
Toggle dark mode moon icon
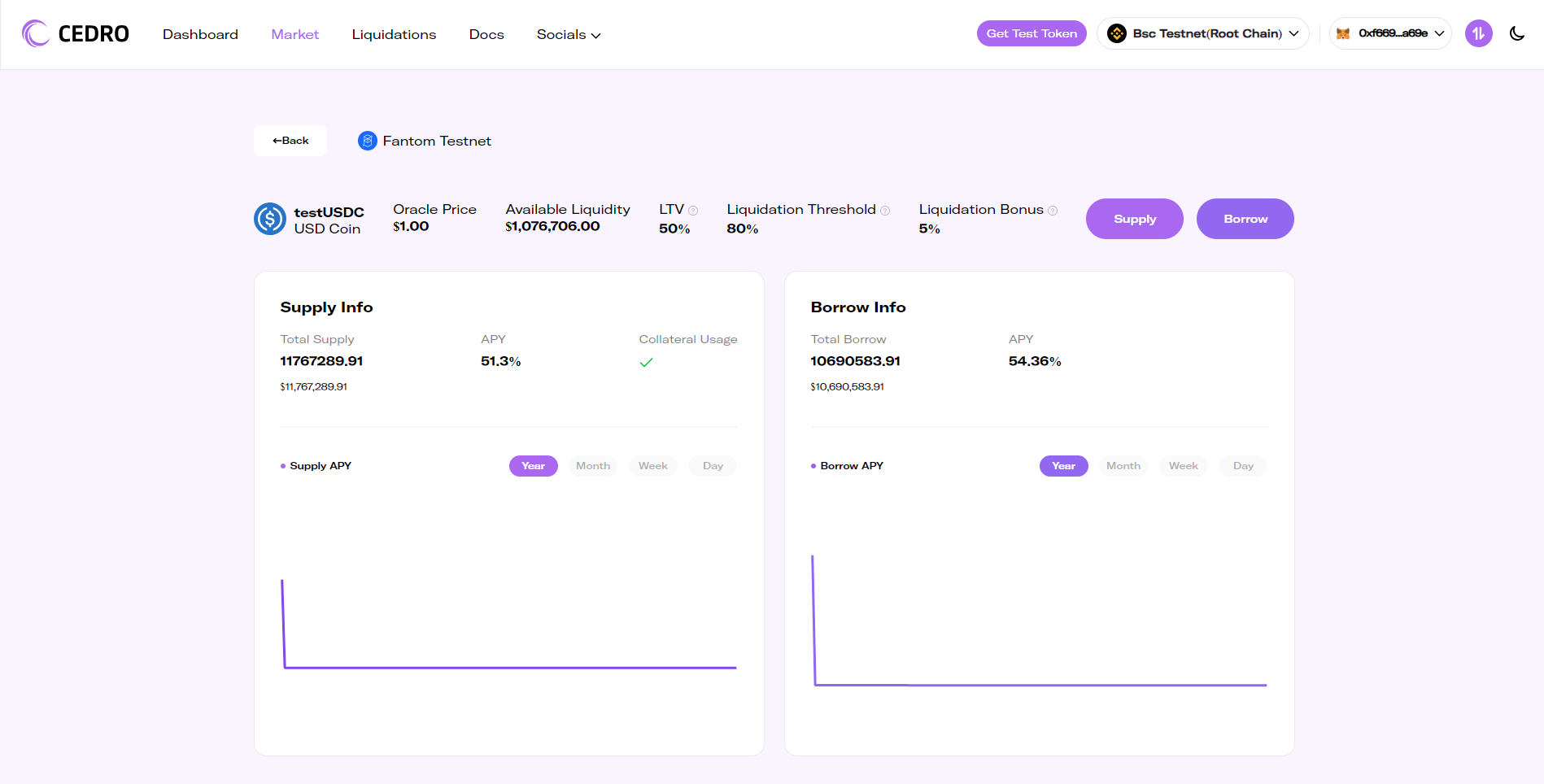tap(1517, 33)
